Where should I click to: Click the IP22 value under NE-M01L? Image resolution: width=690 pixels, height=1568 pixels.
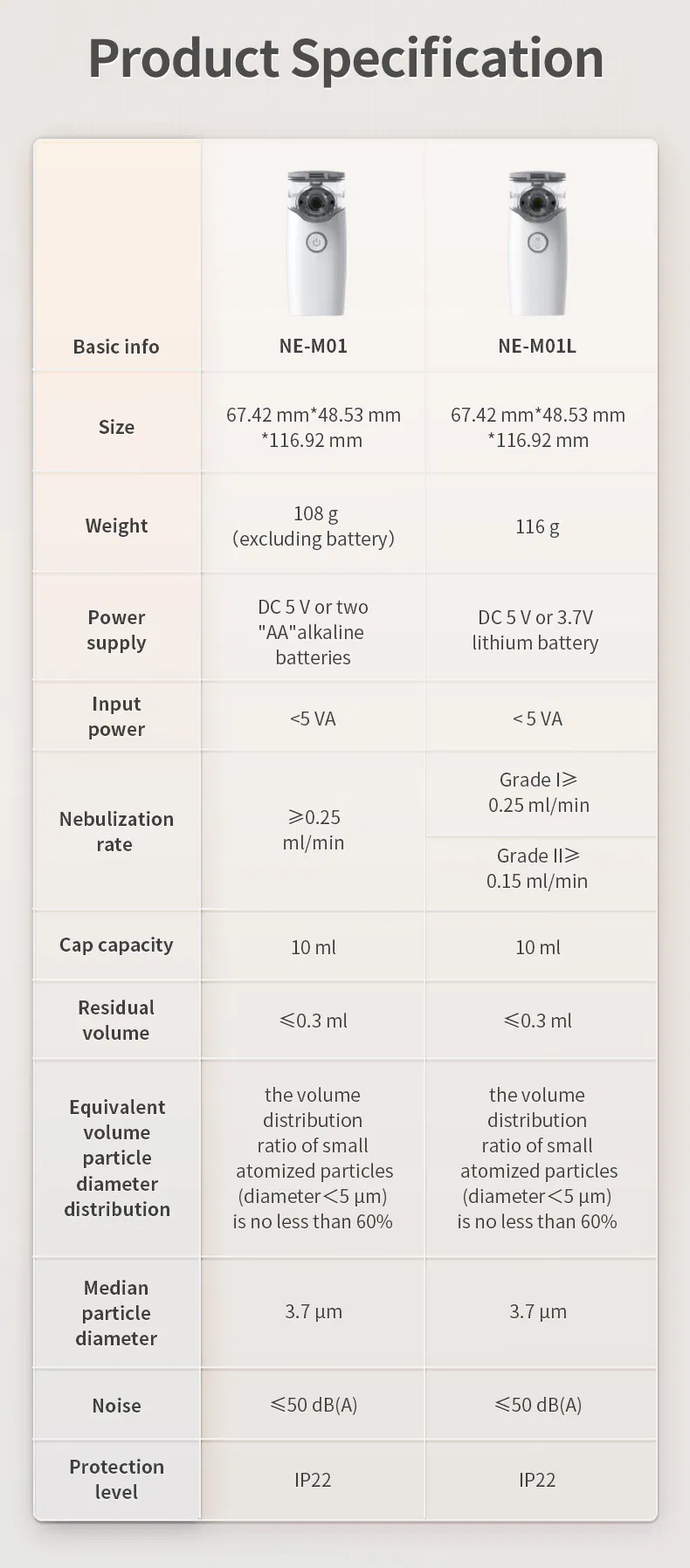click(537, 1479)
